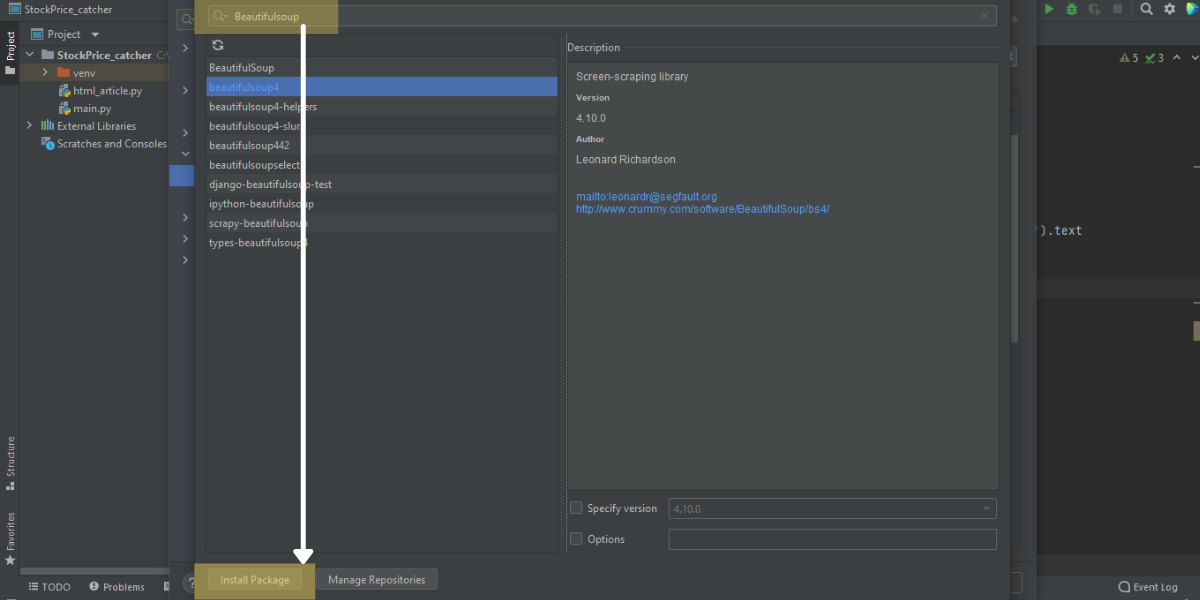Open IDE settings with the gear icon
This screenshot has height=600, width=1200.
coord(1170,9)
